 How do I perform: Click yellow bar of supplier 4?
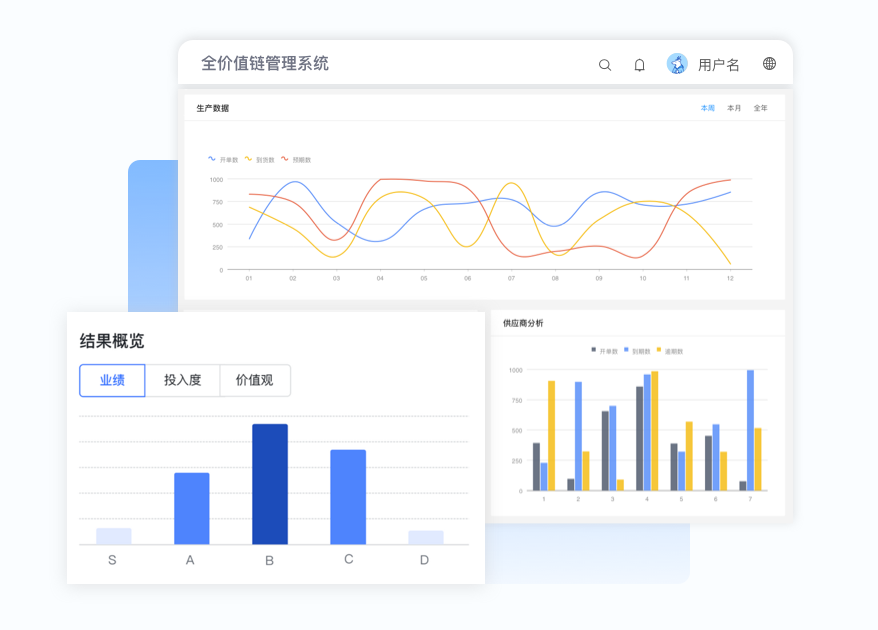coord(655,431)
